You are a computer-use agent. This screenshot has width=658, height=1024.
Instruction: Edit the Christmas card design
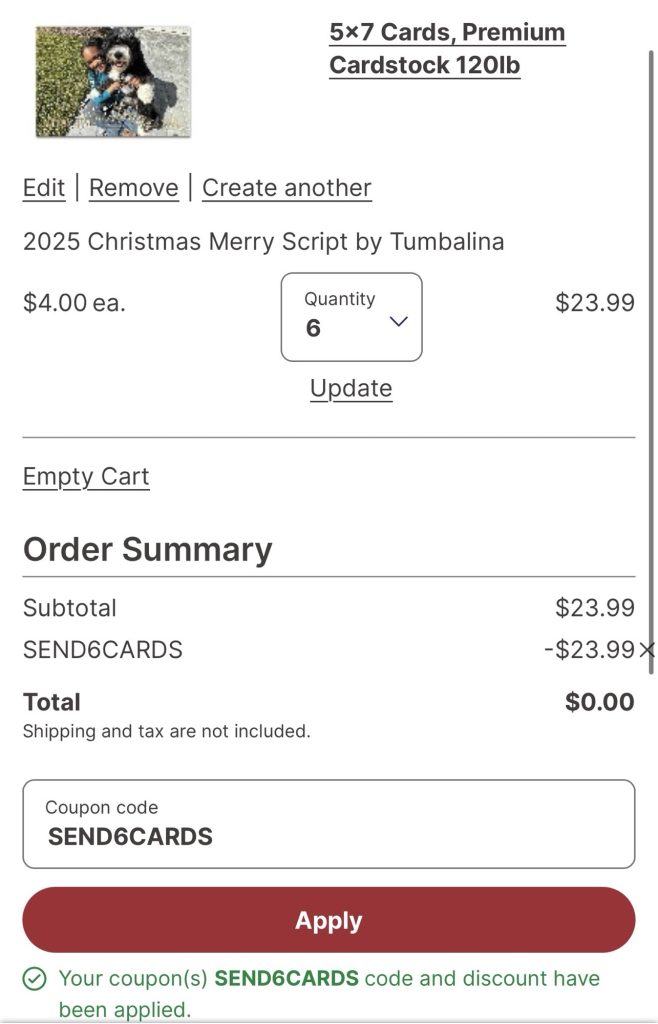(x=44, y=188)
